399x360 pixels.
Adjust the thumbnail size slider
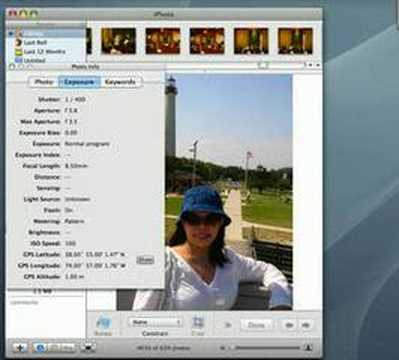(x=267, y=348)
